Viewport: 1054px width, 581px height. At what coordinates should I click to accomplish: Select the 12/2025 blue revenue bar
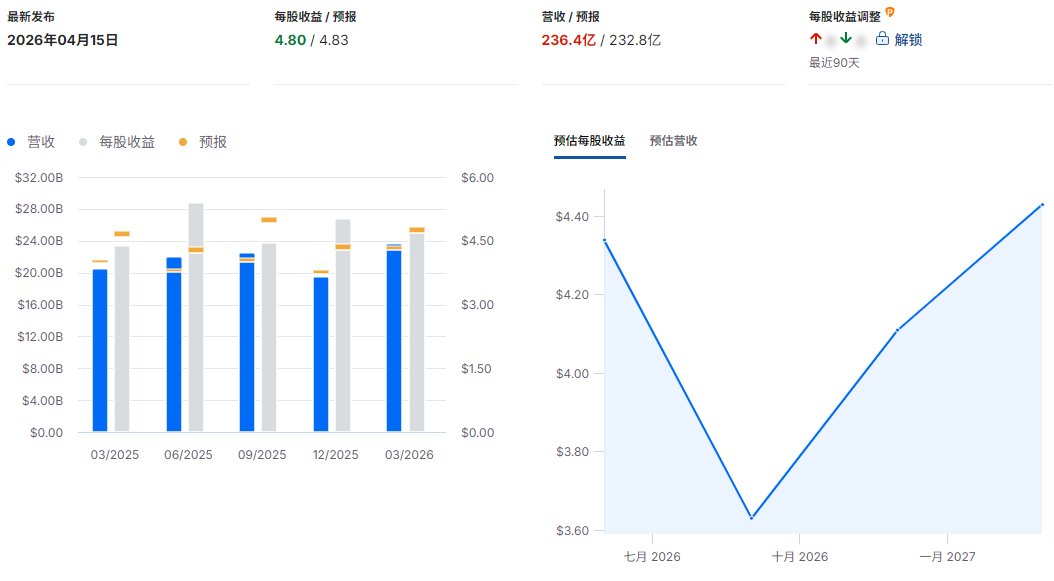[x=321, y=354]
